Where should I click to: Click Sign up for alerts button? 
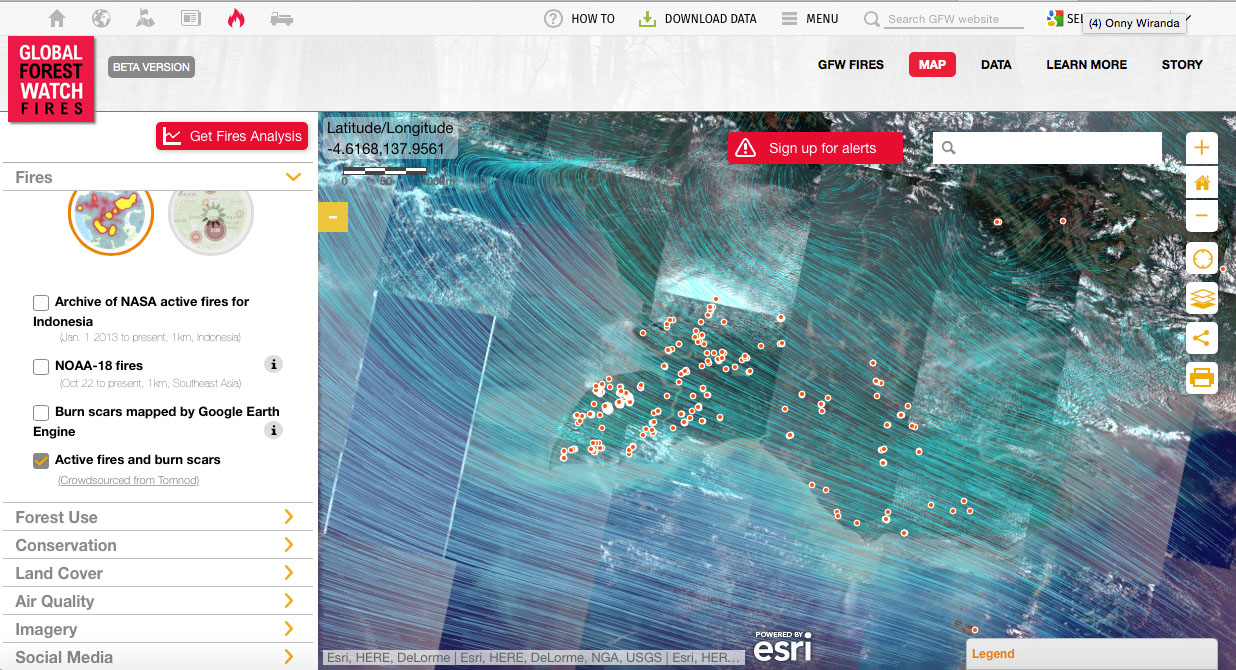click(x=815, y=148)
